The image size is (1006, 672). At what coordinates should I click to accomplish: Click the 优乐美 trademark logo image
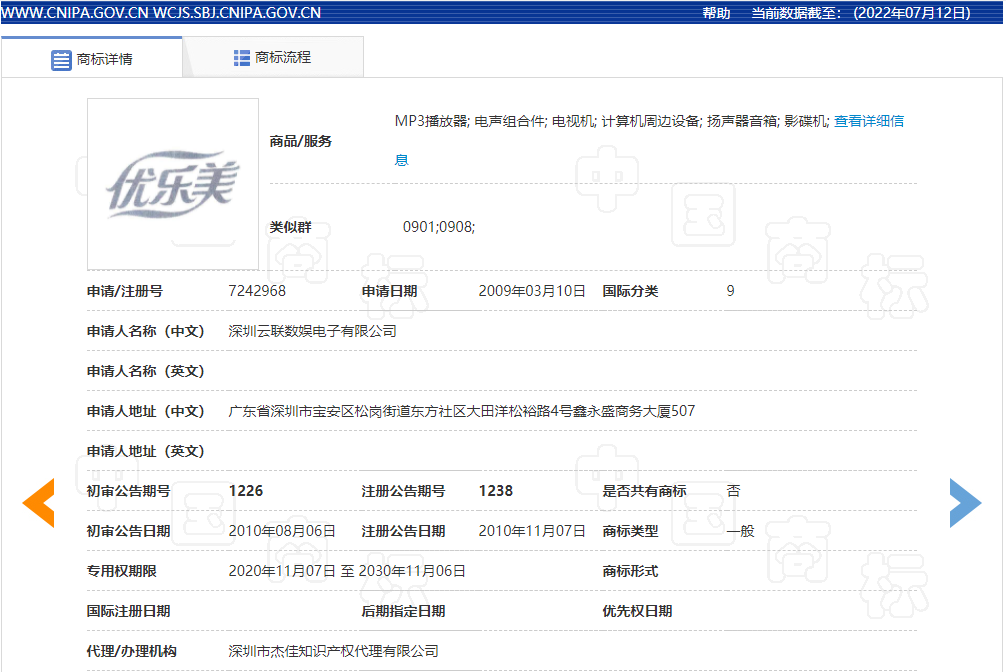click(x=173, y=184)
